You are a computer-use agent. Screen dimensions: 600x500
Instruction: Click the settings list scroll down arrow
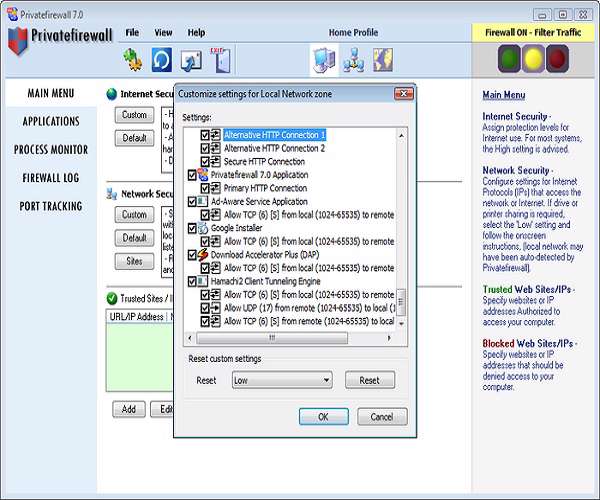point(401,324)
